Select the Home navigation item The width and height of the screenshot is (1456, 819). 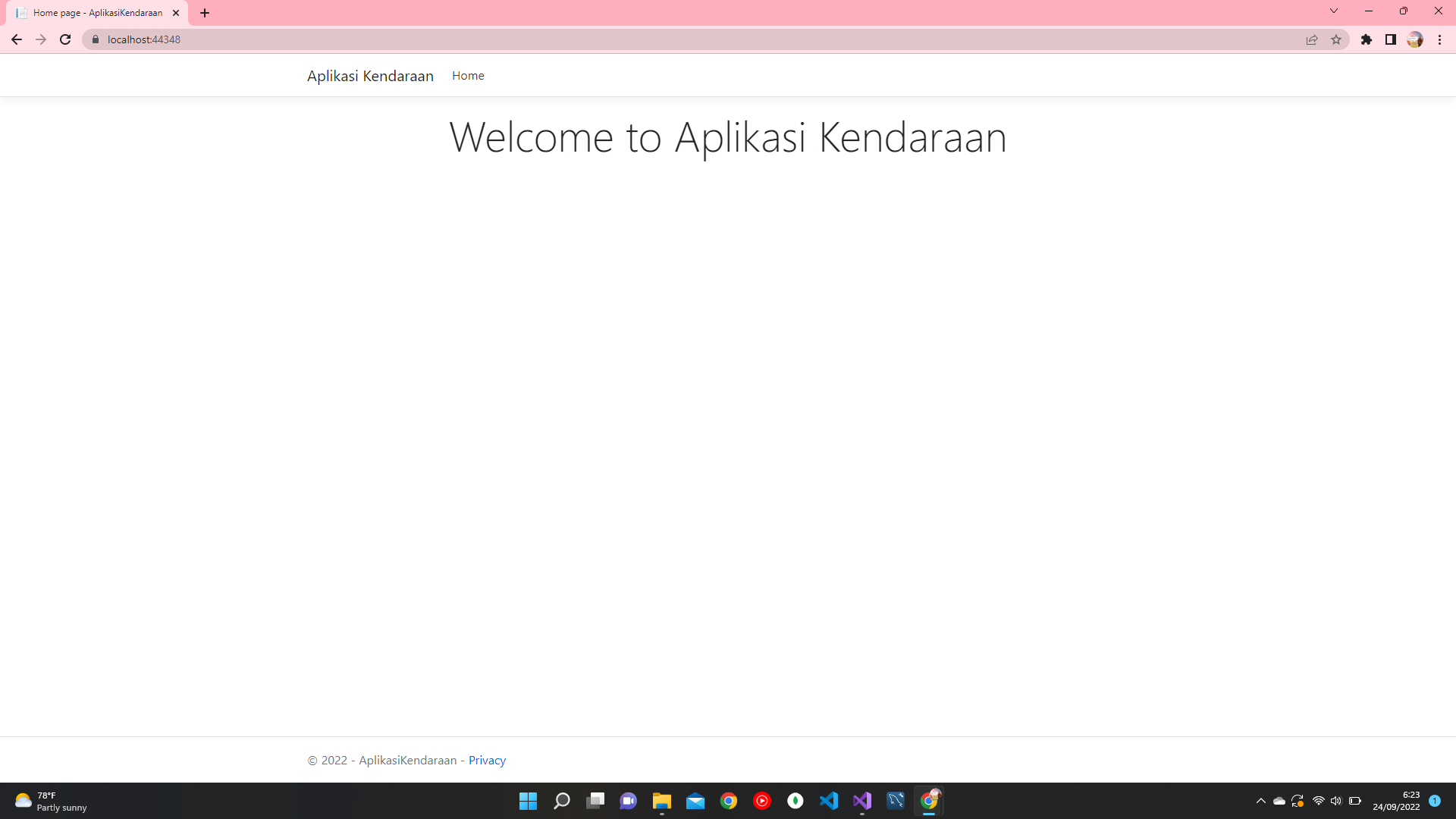[468, 75]
